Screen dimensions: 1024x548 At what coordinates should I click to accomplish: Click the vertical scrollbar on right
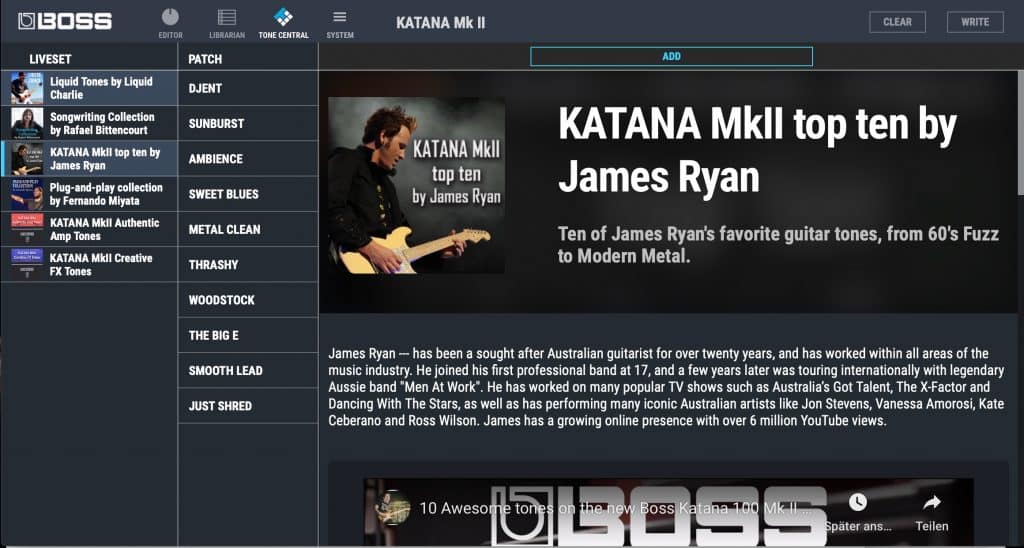coord(1020,131)
